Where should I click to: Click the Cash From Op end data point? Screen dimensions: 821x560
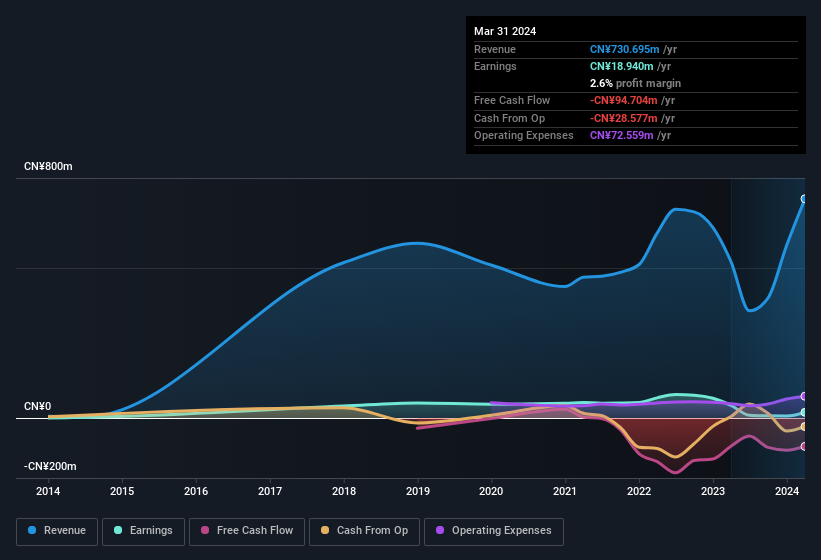click(x=804, y=427)
